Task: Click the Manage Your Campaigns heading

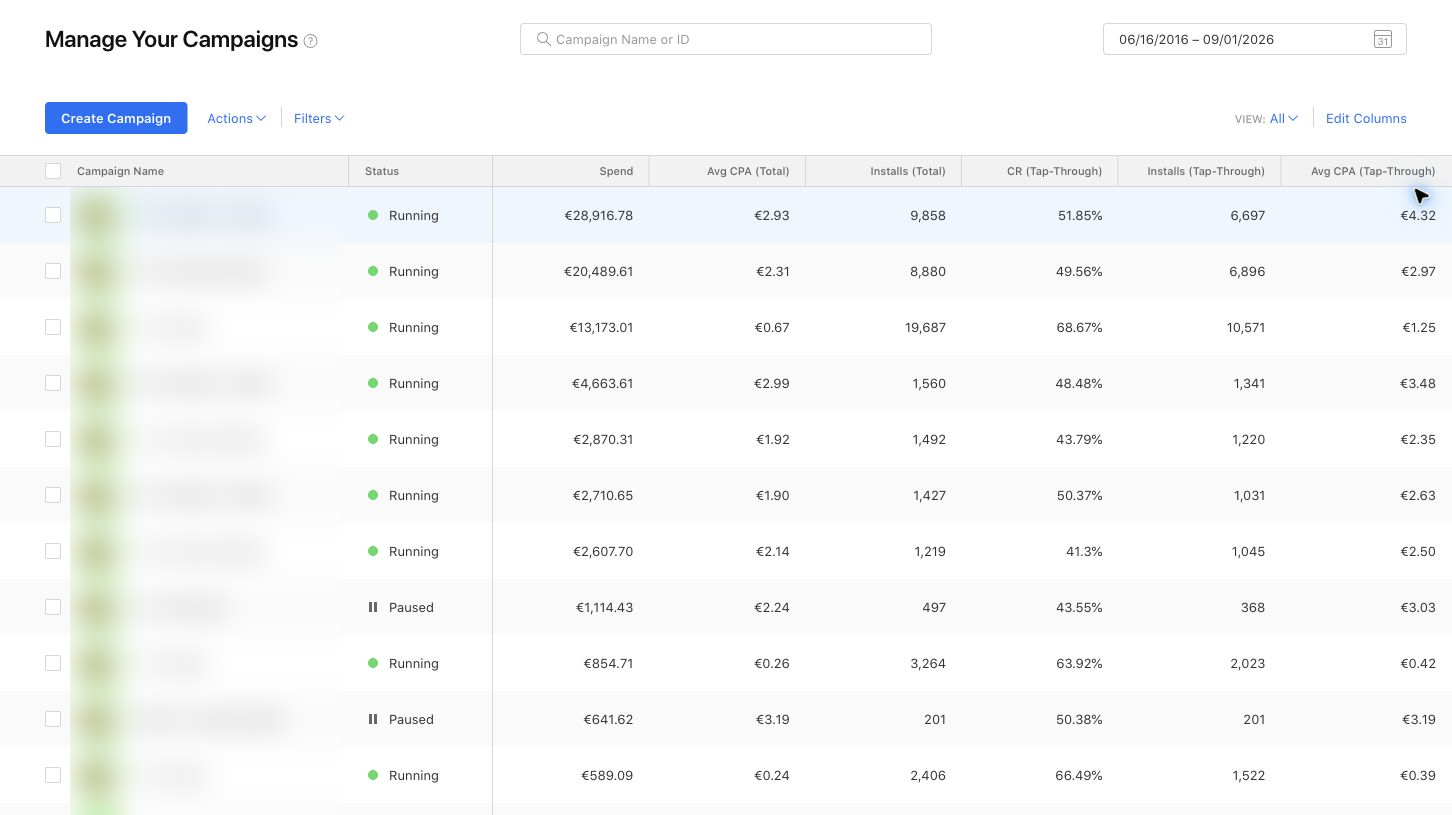Action: pyautogui.click(x=171, y=40)
